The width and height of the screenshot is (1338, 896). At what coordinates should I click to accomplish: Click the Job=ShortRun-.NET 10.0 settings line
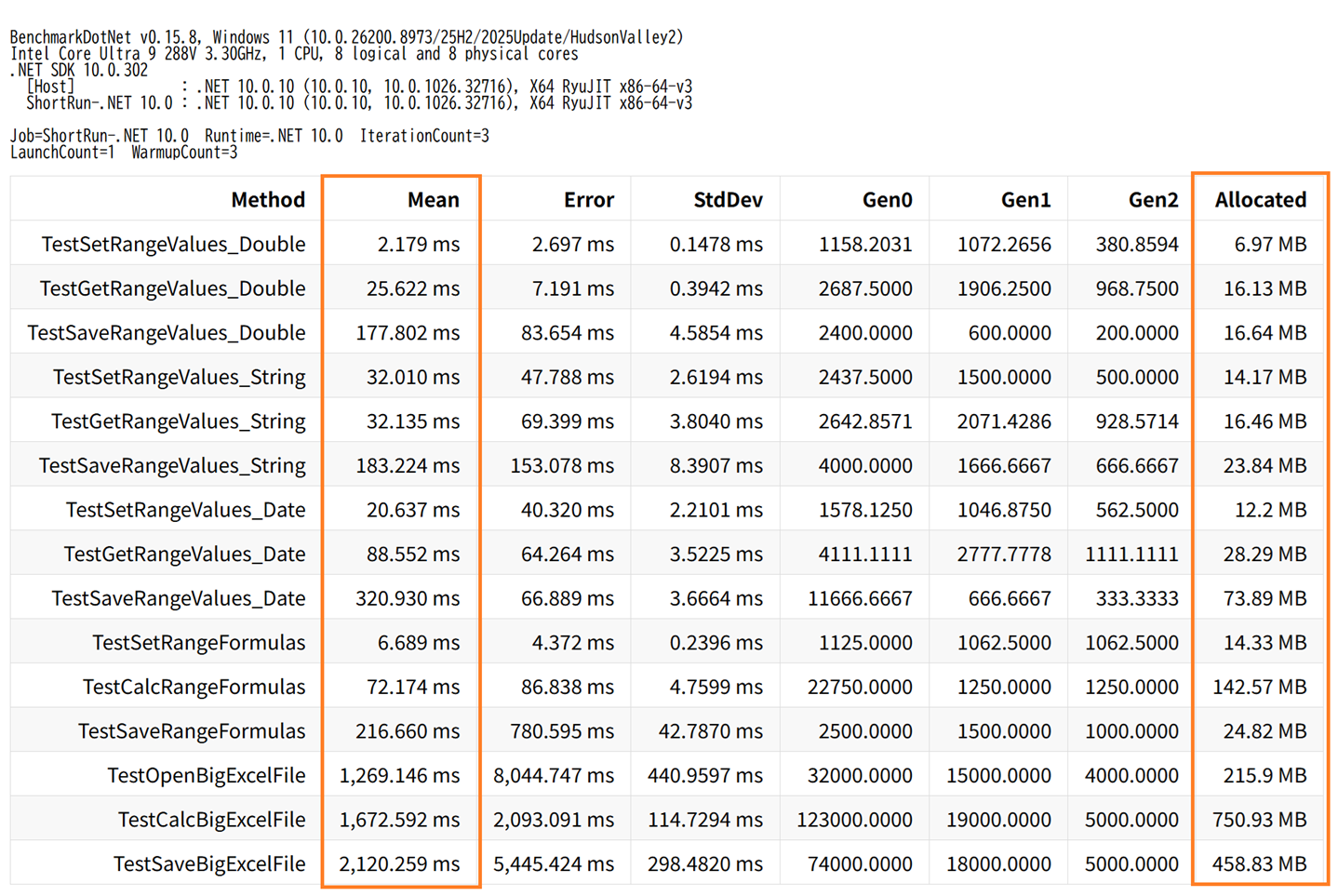point(249,136)
